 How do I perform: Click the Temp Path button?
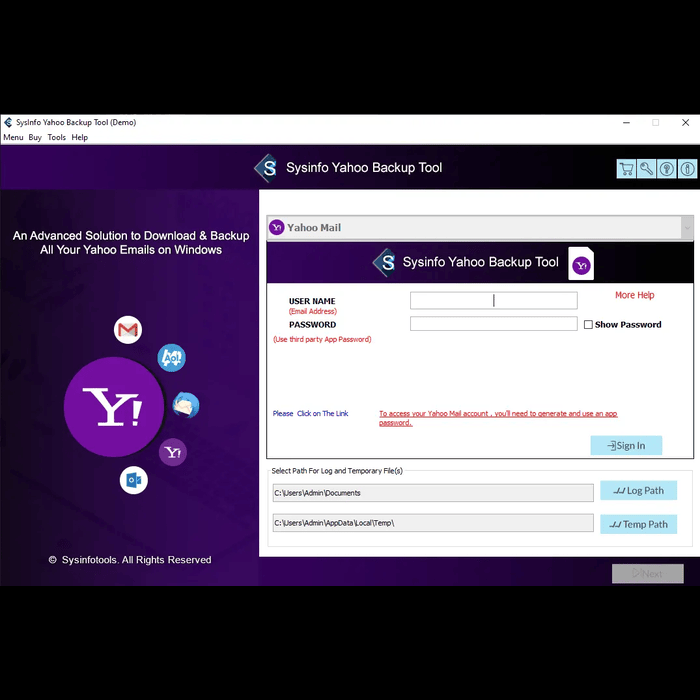pyautogui.click(x=638, y=524)
